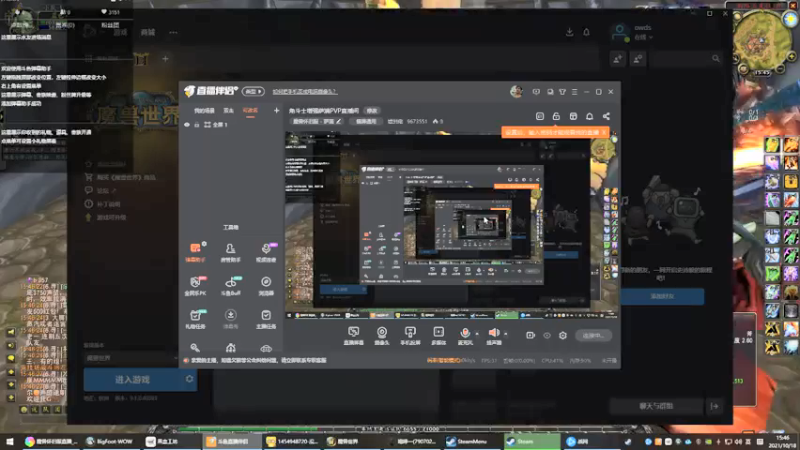Image resolution: width=800 pixels, height=450 pixels.
Task: Open speaker dropdown arrow
Action: [506, 334]
